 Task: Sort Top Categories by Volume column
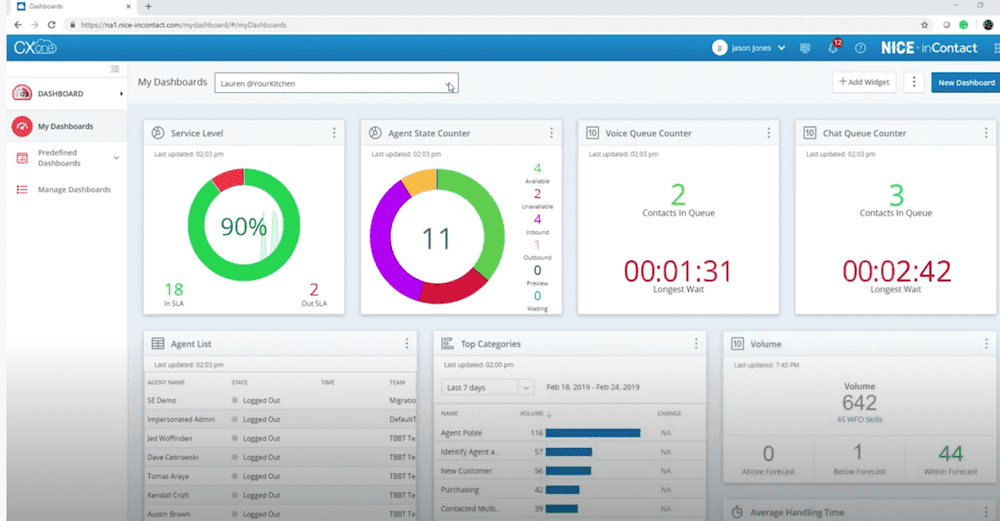tap(532, 413)
